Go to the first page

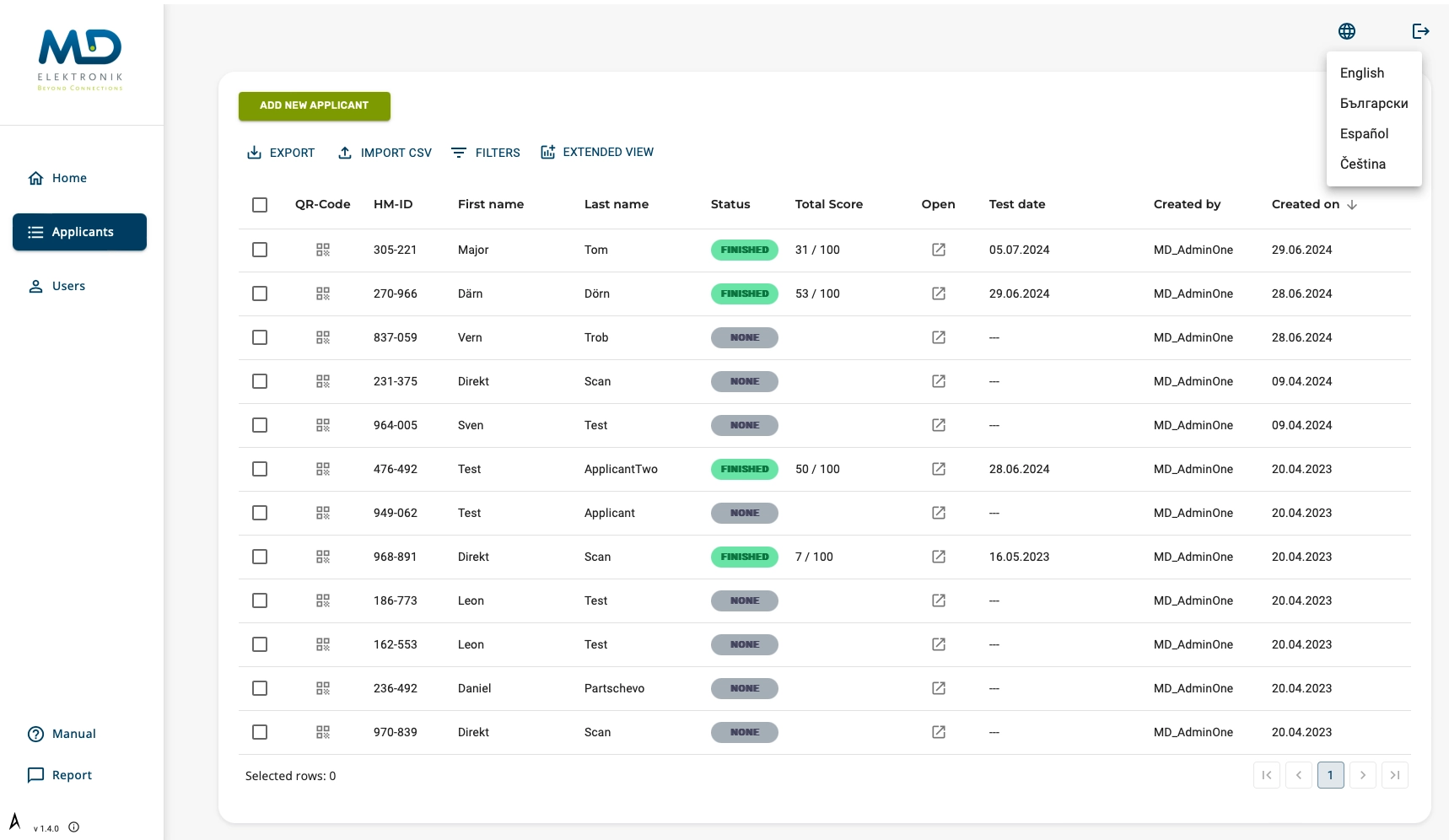pyautogui.click(x=1267, y=775)
